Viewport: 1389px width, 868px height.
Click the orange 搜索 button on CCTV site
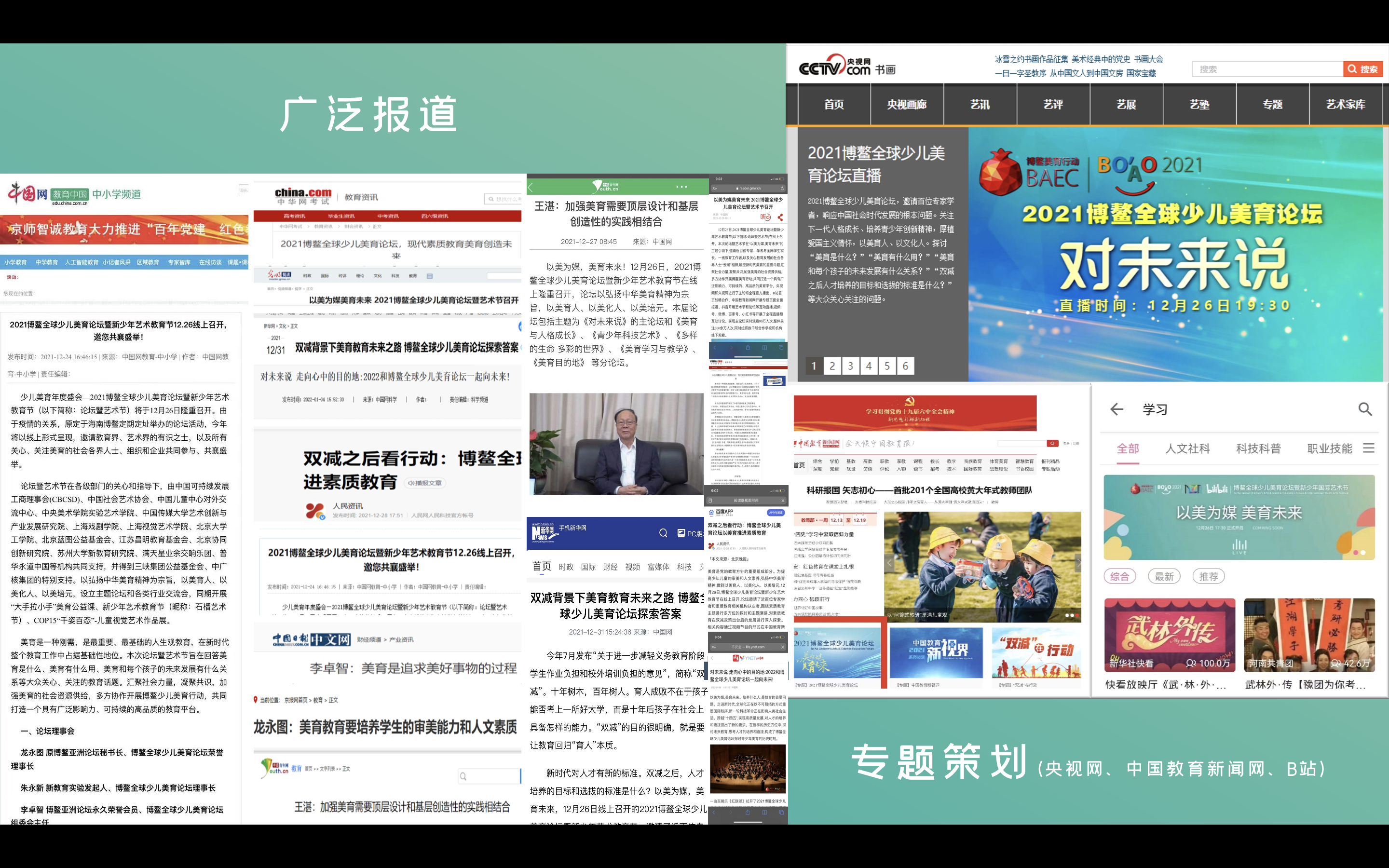[x=1362, y=69]
